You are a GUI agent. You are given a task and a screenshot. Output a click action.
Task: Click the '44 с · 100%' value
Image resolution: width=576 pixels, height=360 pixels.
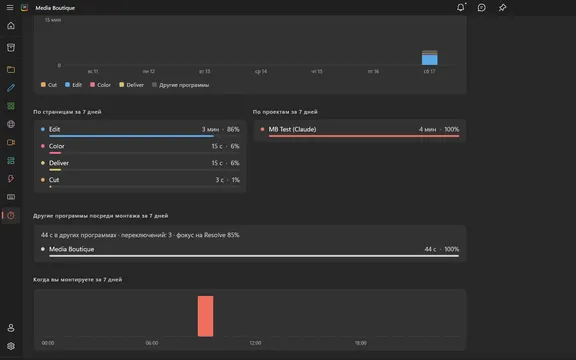442,249
